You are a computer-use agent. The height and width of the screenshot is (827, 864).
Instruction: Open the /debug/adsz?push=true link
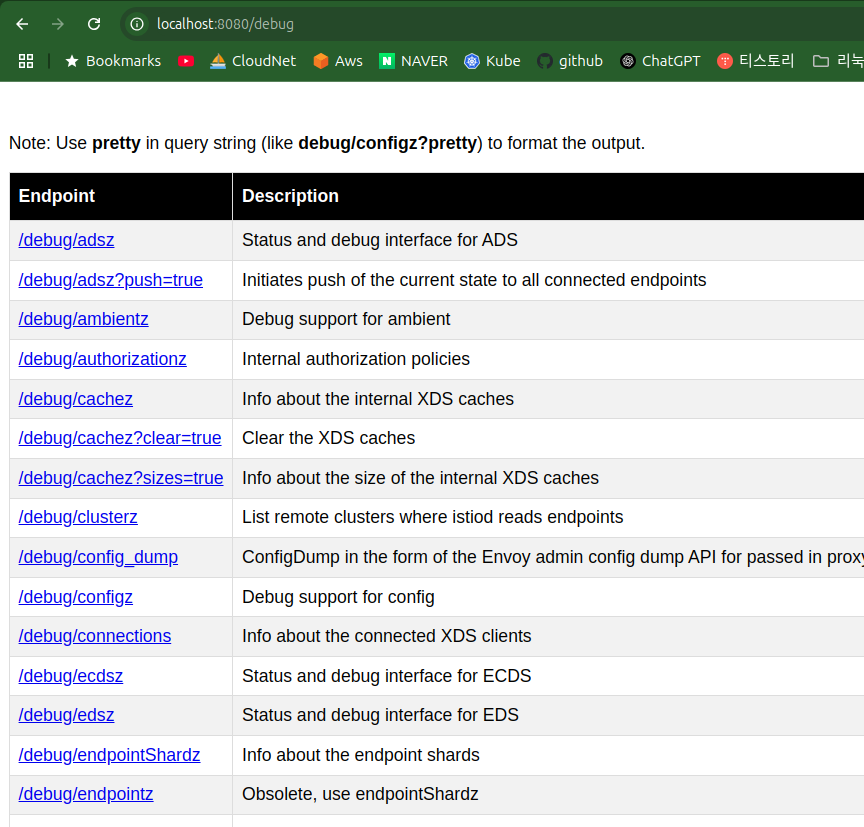point(110,280)
